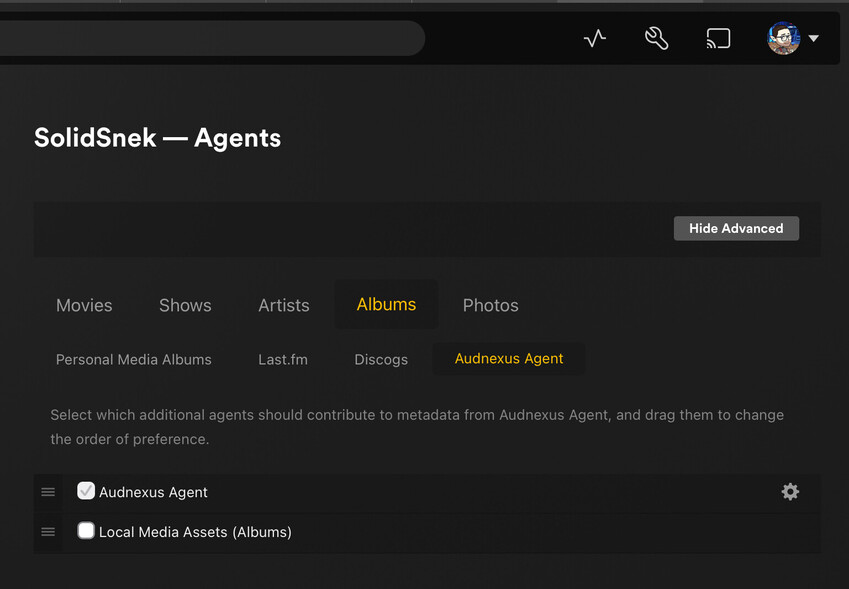Screen dimensions: 849x589
Task: Click the Audnexus Agent row drag handle
Action: pos(48,492)
